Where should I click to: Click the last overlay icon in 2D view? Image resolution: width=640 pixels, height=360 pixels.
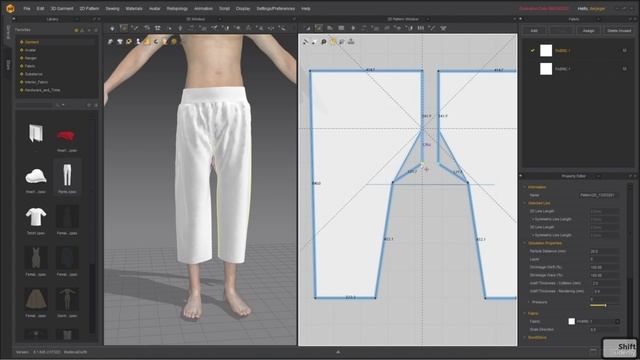pyautogui.click(x=351, y=42)
